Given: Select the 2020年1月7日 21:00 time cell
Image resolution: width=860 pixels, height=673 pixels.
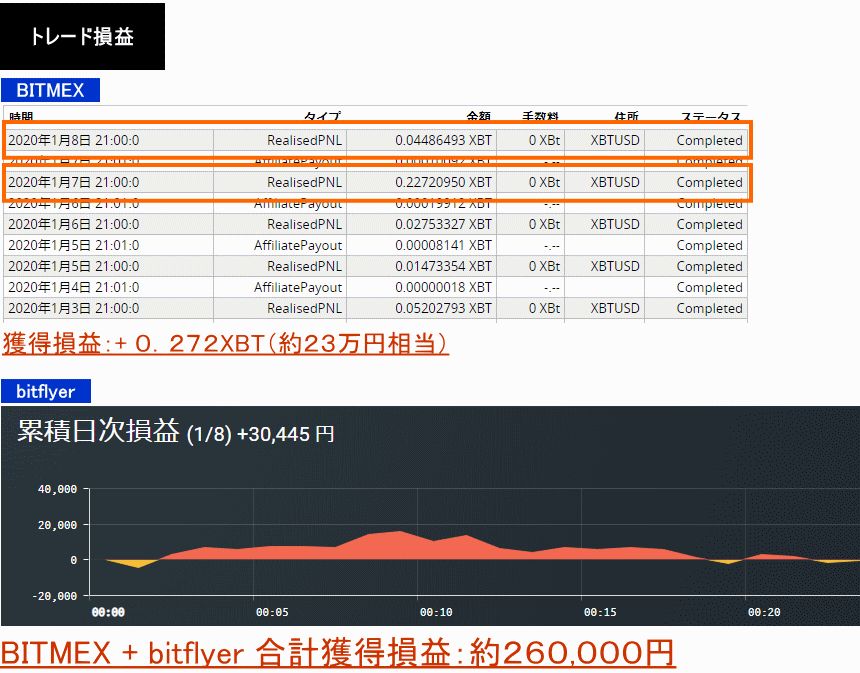Looking at the screenshot, I should point(74,182).
